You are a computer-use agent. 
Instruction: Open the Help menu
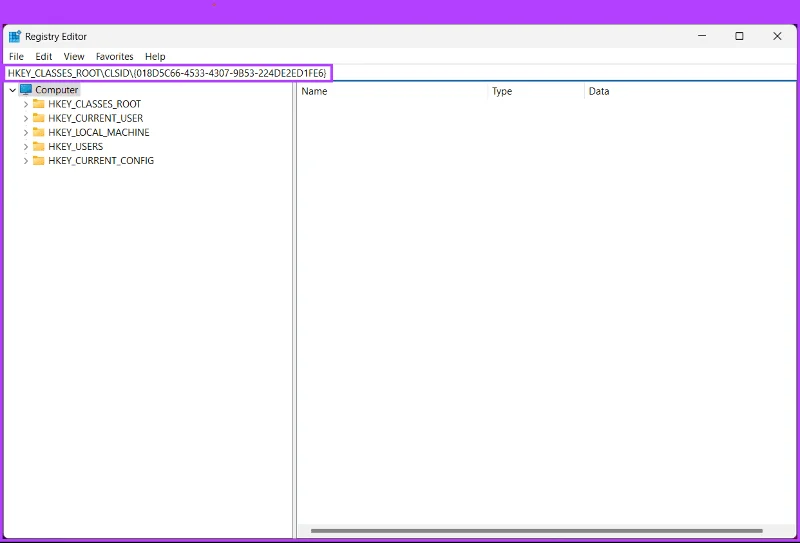[155, 57]
